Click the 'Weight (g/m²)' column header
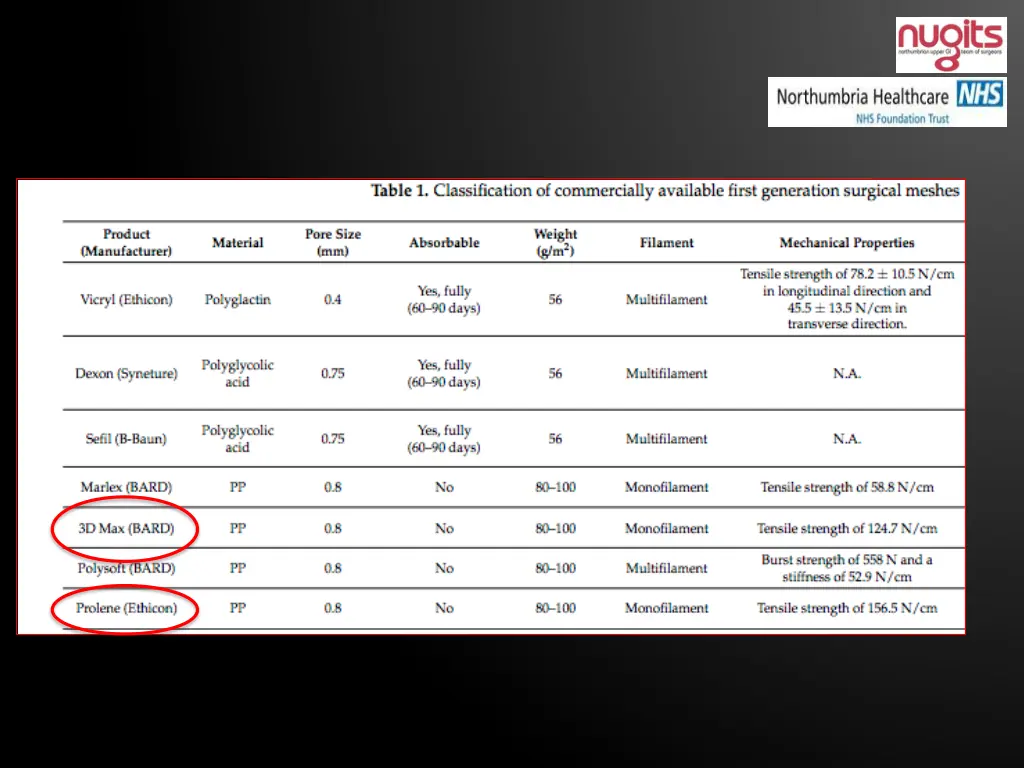Screen dimensions: 1024x768 [x=555, y=242]
